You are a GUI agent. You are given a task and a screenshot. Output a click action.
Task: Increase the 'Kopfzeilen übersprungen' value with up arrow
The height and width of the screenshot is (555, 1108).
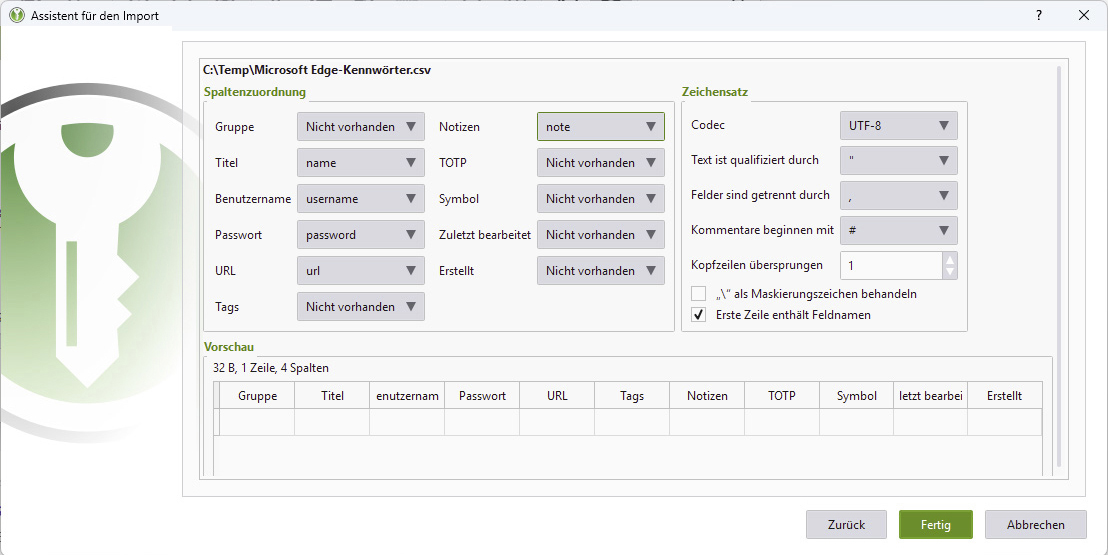(950, 259)
